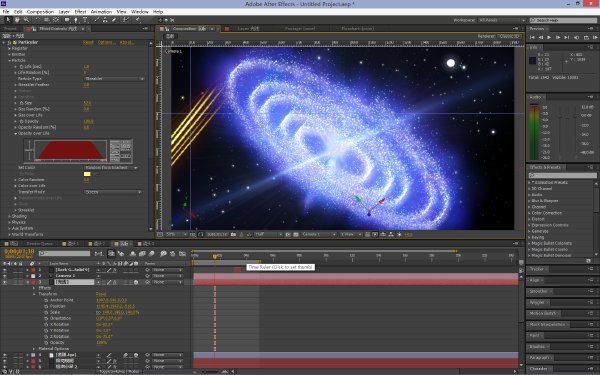Toggle Life [sec] stopwatch in Effect Controls

[22, 67]
